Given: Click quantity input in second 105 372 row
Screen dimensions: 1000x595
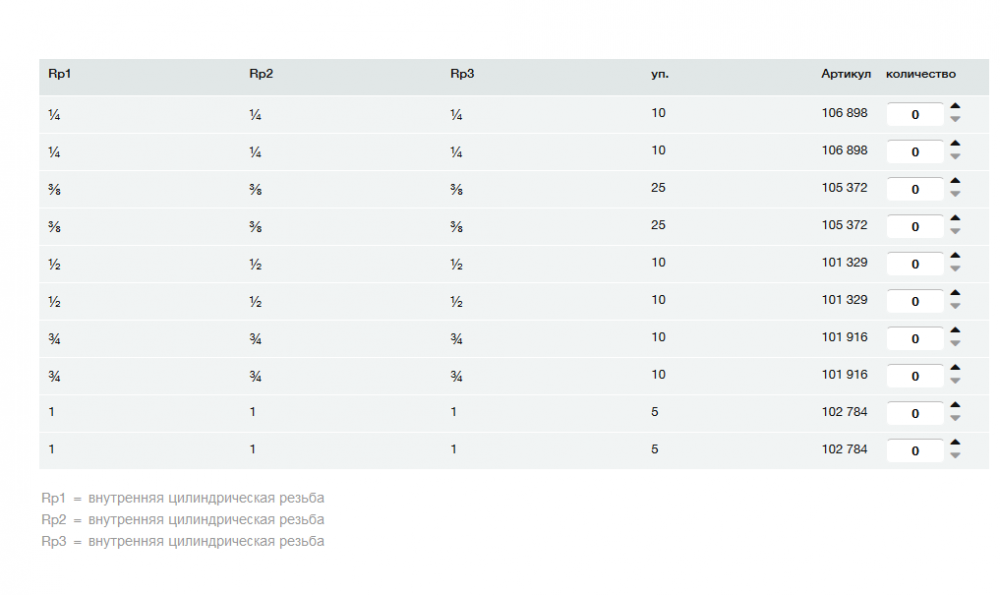Looking at the screenshot, I should 915,227.
